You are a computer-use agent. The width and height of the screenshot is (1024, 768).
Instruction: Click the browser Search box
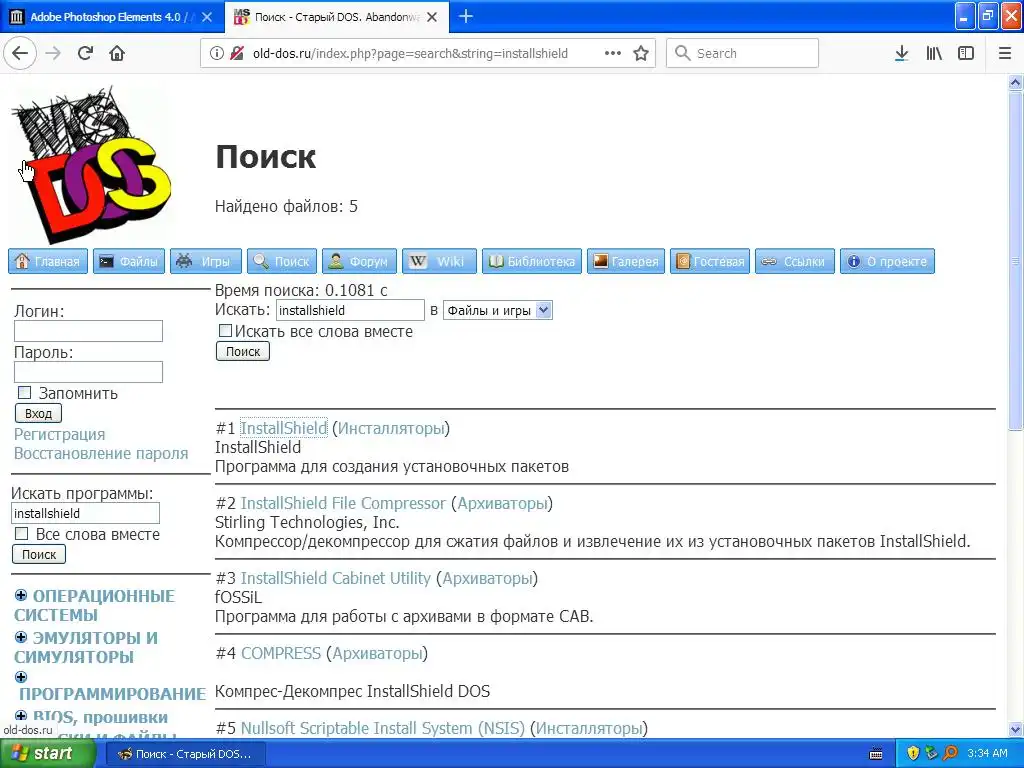pos(743,53)
